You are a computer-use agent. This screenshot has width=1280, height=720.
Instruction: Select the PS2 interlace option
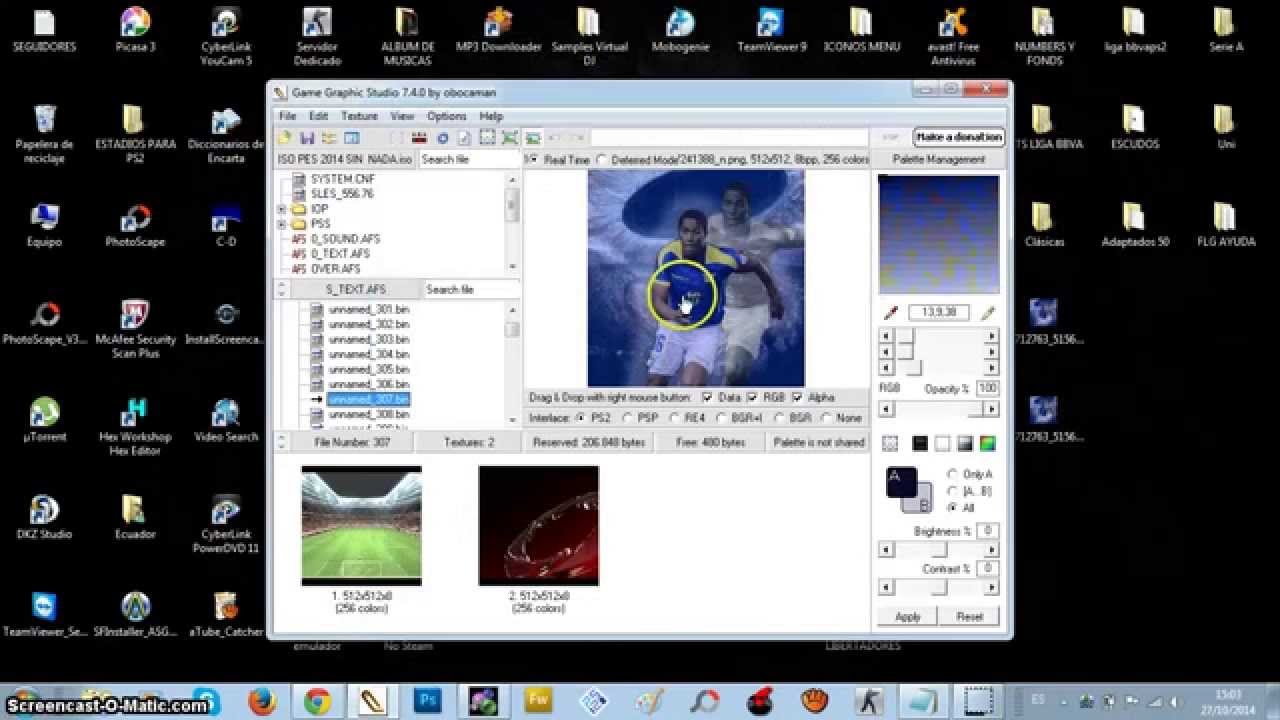[x=581, y=418]
